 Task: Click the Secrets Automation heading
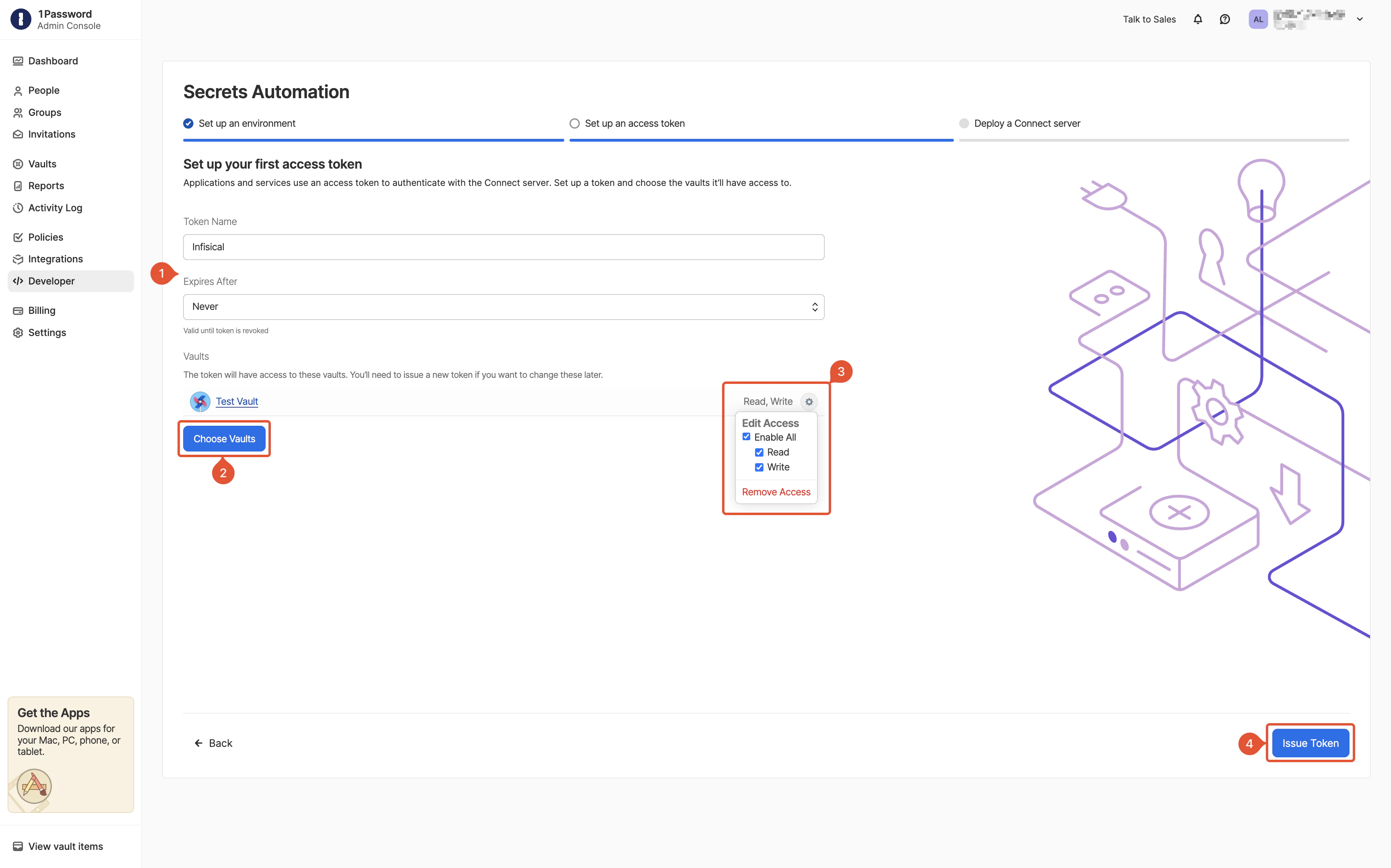point(266,92)
